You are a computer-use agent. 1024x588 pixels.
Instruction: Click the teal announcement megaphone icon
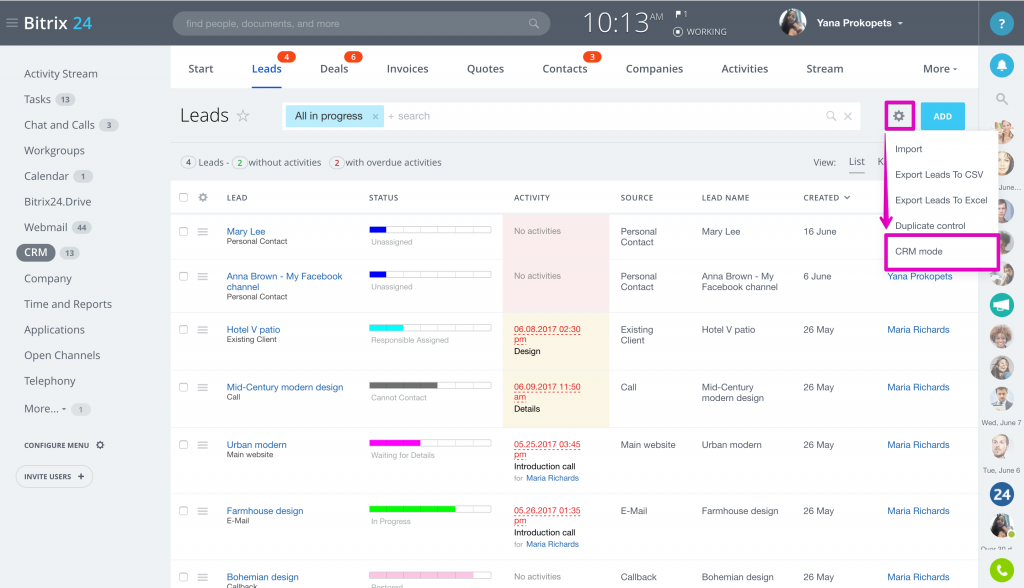coord(1001,305)
